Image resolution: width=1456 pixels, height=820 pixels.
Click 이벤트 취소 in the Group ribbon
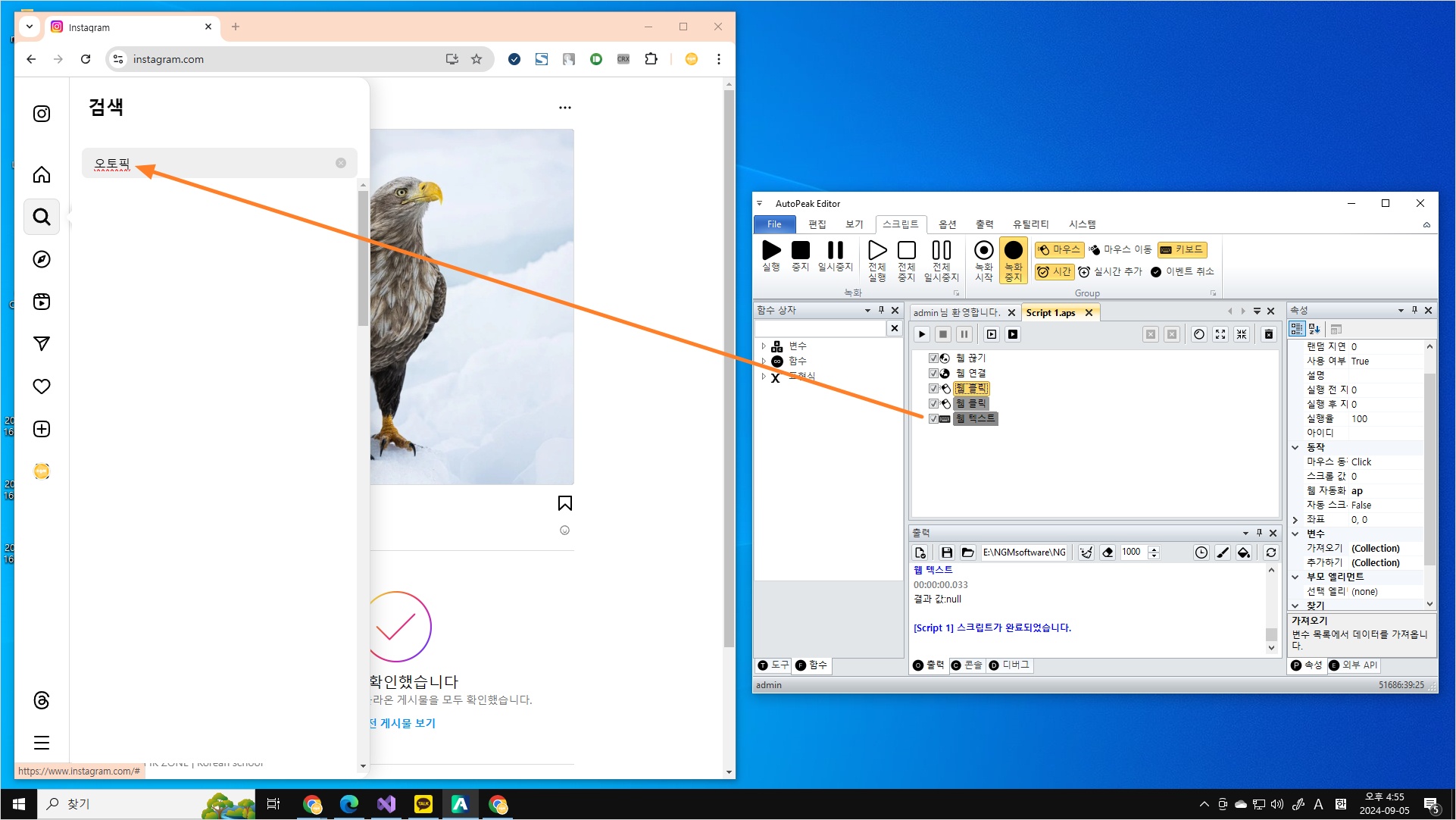[1183, 271]
